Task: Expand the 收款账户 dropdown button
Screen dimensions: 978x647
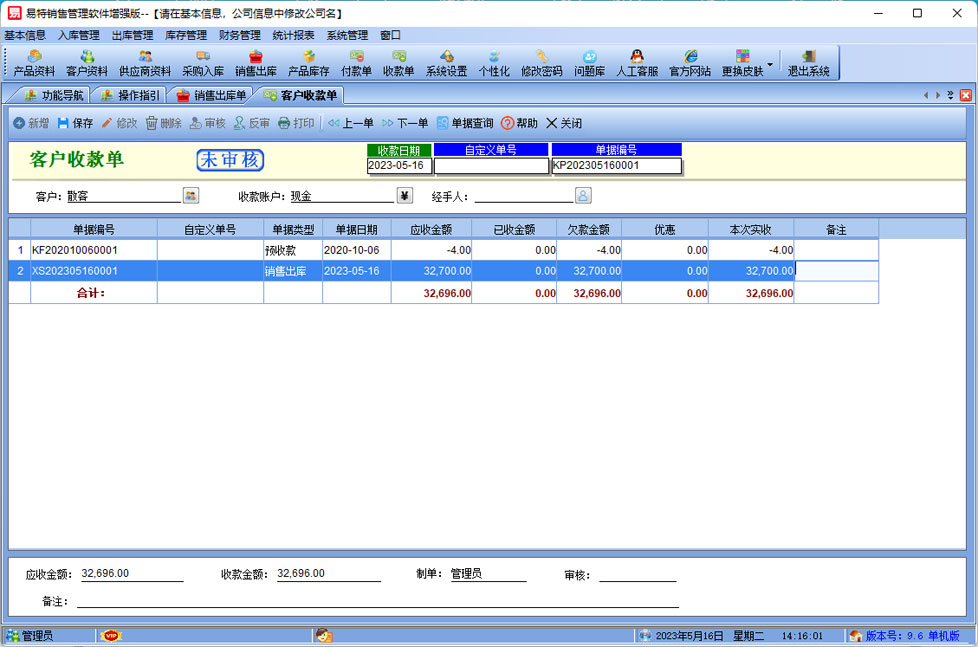Action: tap(405, 195)
